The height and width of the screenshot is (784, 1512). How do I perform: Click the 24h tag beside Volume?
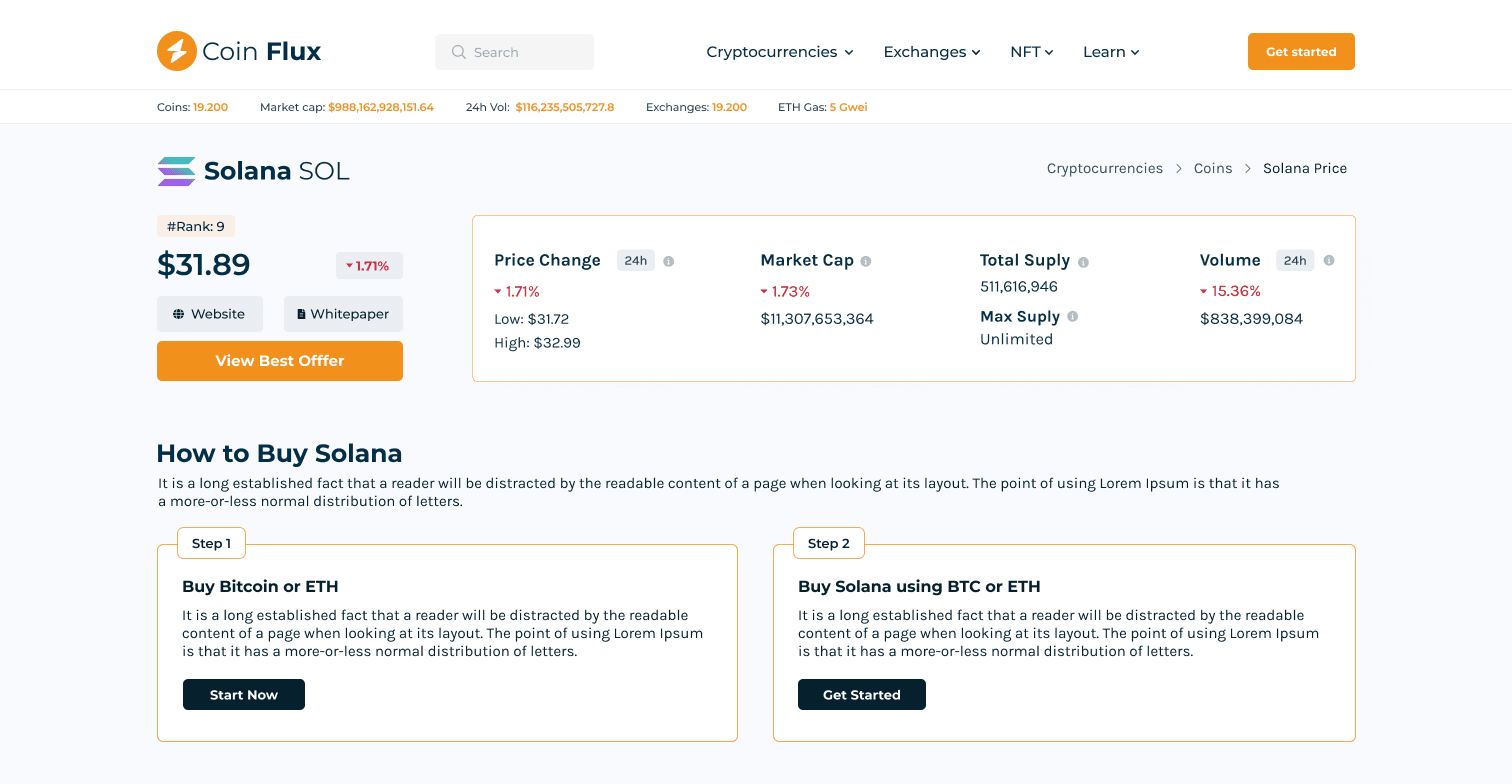1295,261
